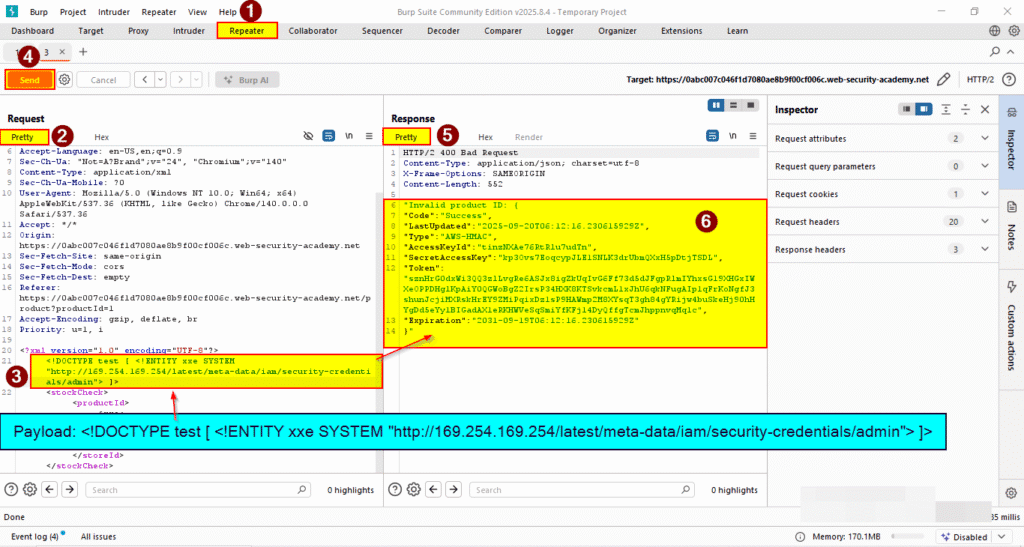The image size is (1024, 547).
Task: Toggle hide non-printable characters in Request
Action: (x=308, y=136)
